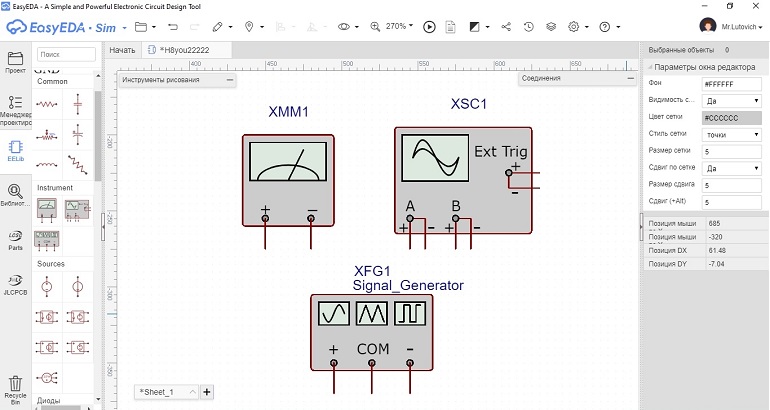
Task: Click the library panel vertical scrollbar
Action: click(98, 135)
